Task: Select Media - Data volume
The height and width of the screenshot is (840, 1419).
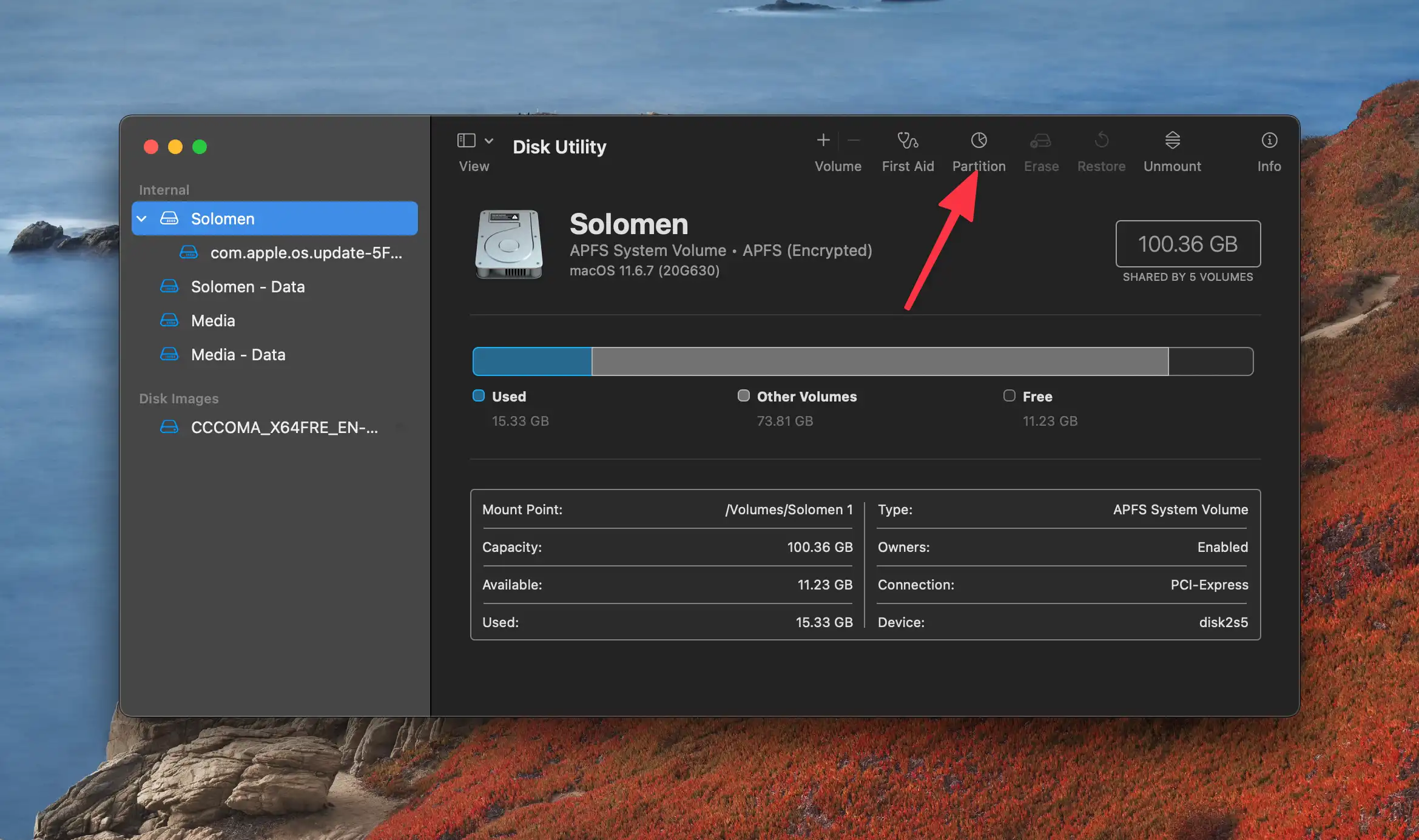Action: click(274, 354)
